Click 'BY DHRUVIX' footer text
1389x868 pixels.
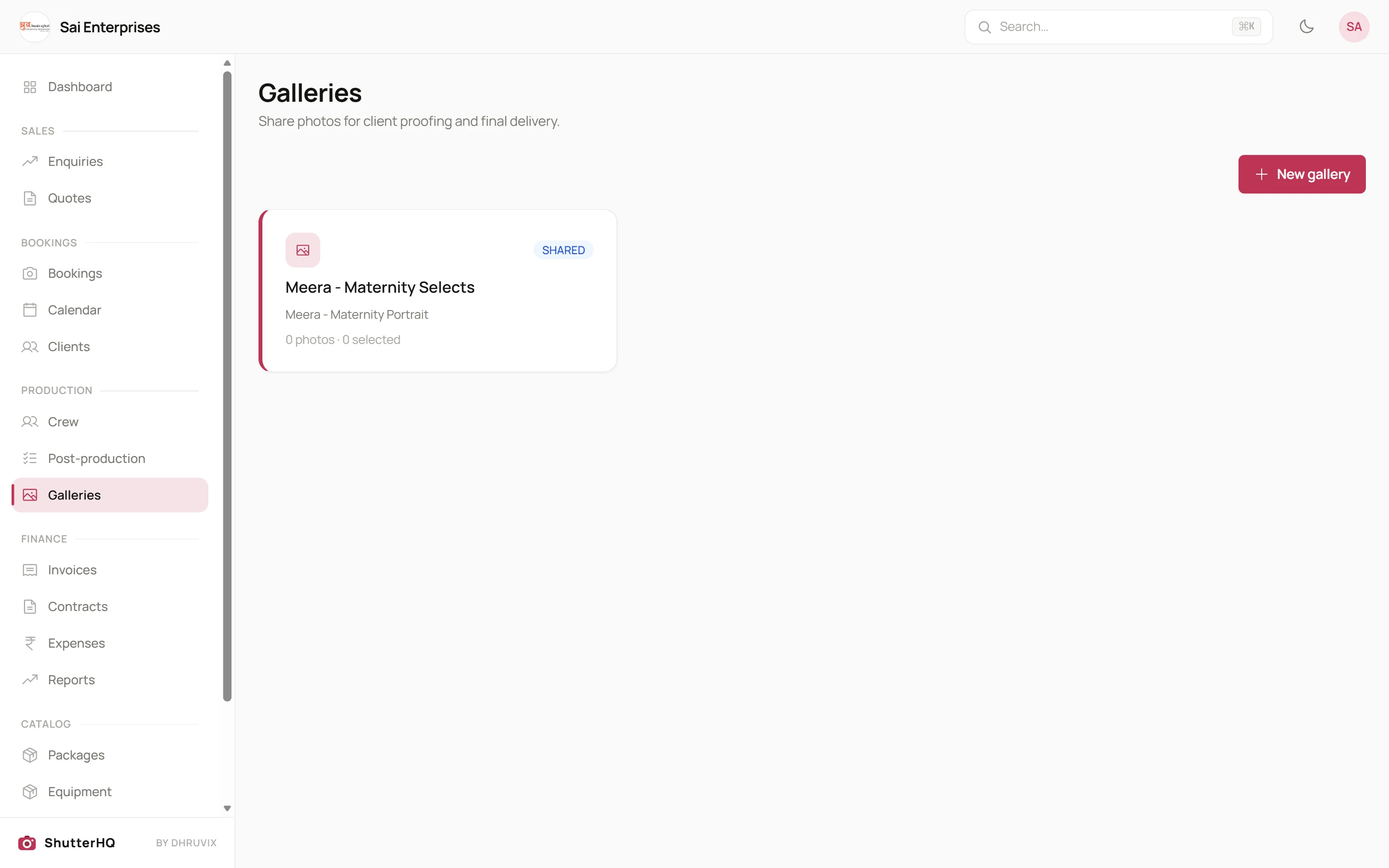tap(186, 843)
